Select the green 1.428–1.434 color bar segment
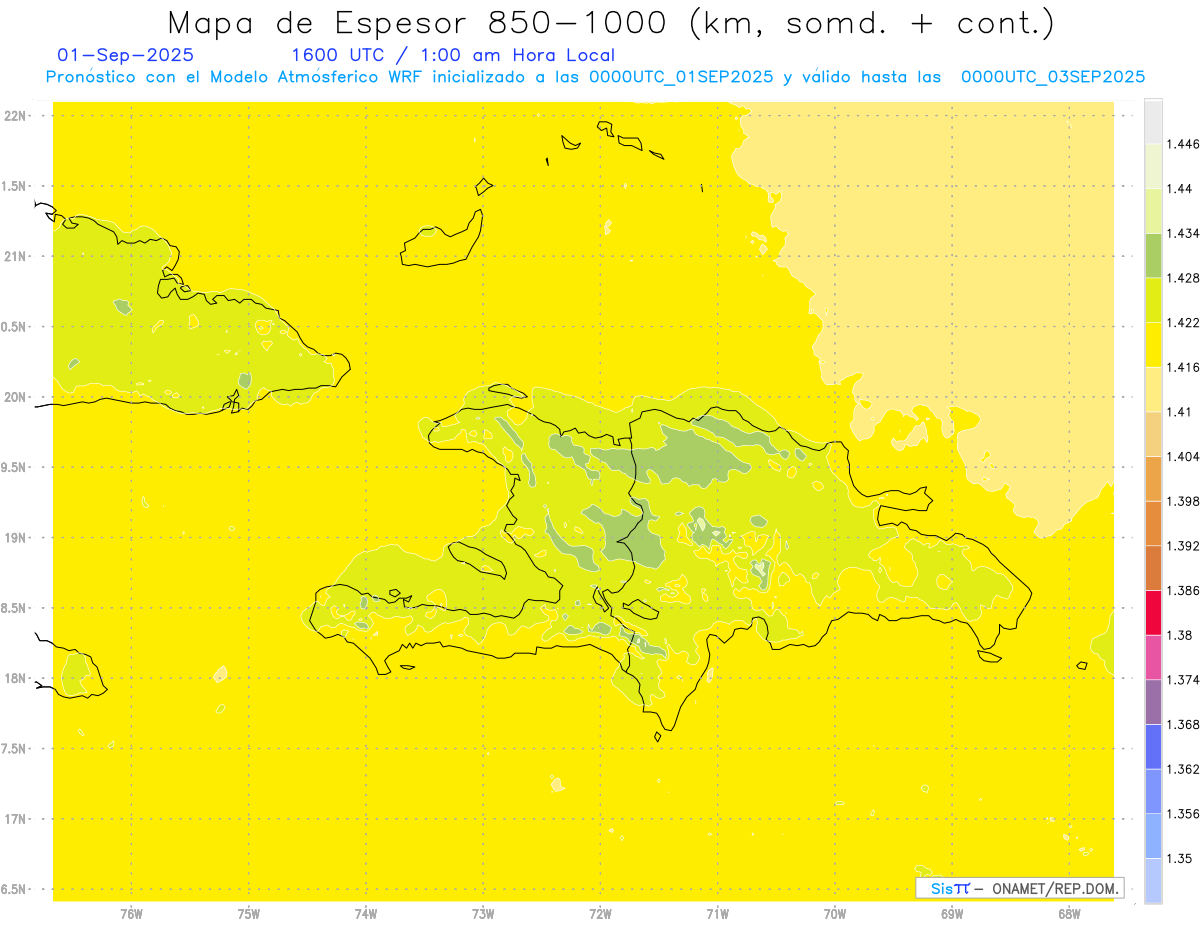This screenshot has height=927, width=1200. point(1153,255)
